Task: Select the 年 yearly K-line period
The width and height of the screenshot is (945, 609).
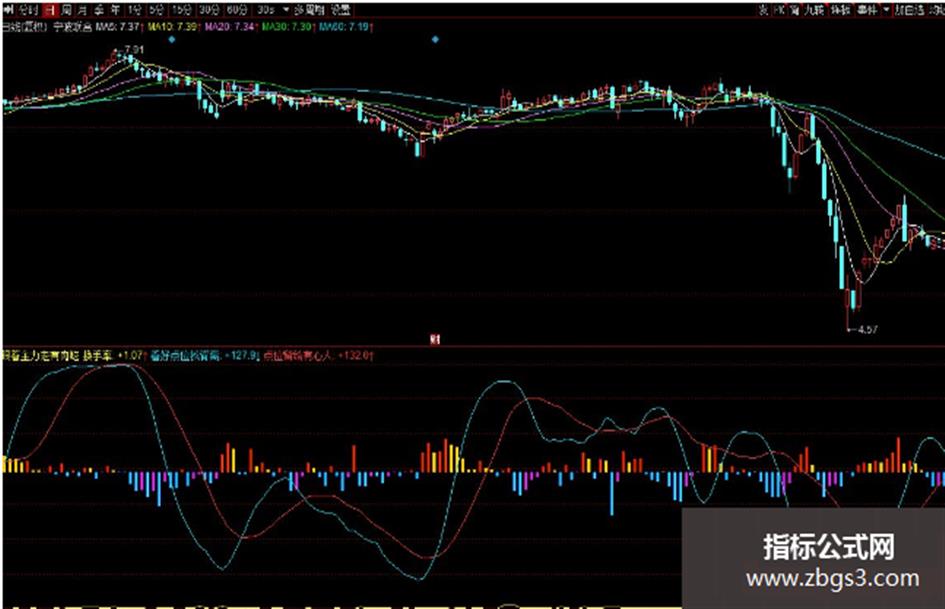Action: (x=115, y=10)
